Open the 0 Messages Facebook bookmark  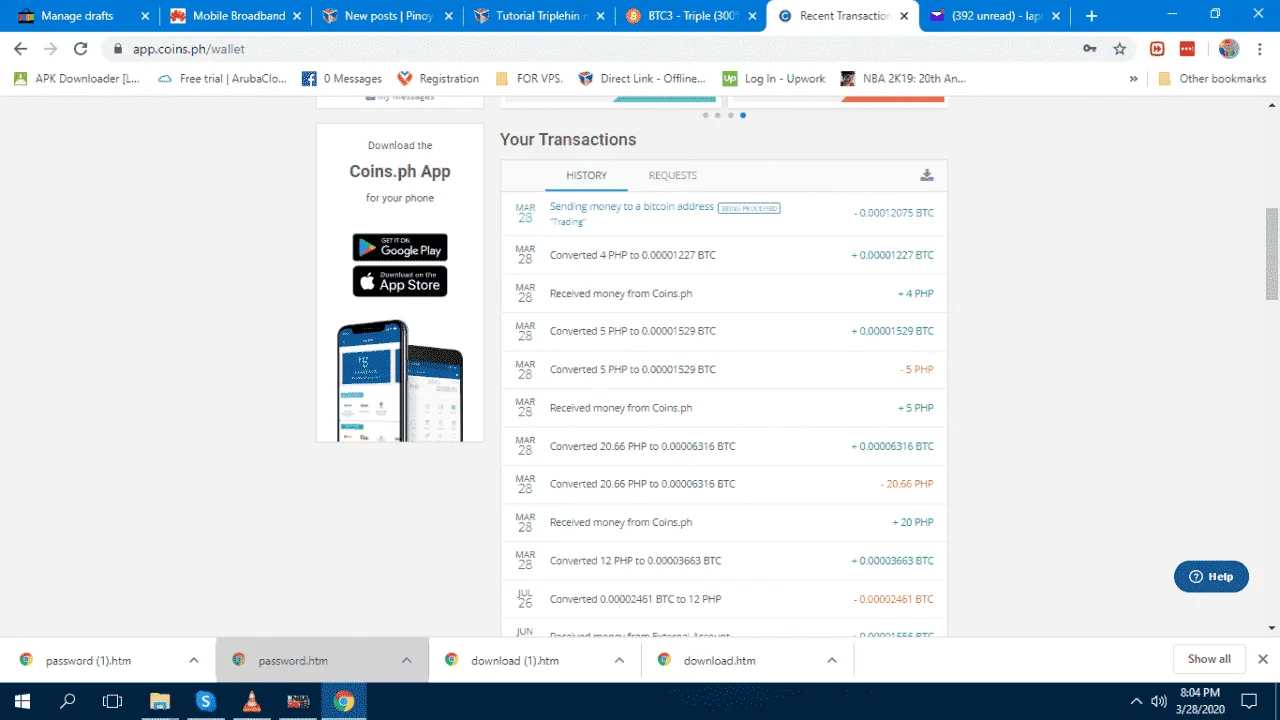pos(342,78)
